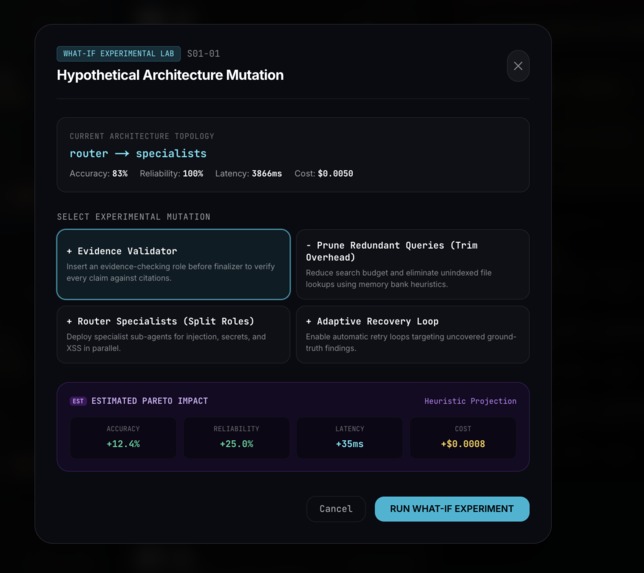Viewport: 644px width, 573px height.
Task: Click the Reliability: 100% stat
Action: point(171,173)
